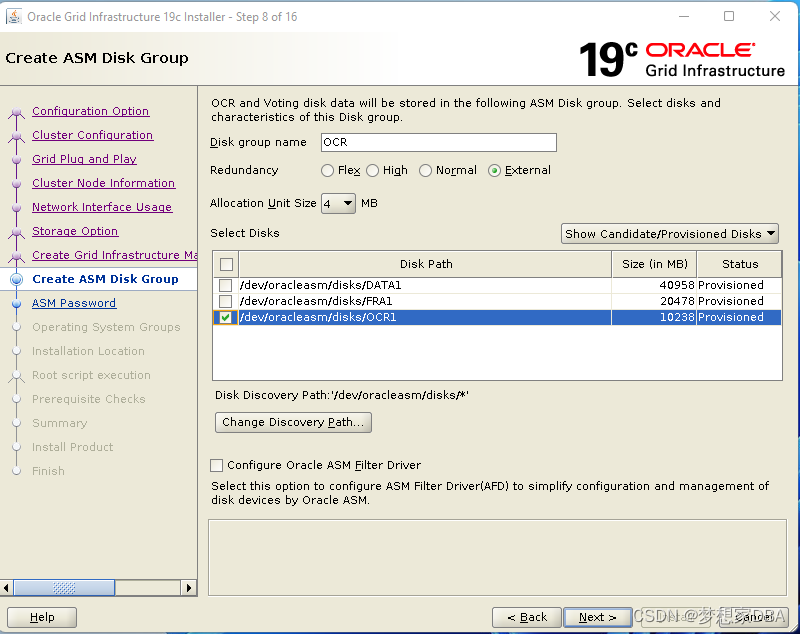Toggle the select-all disks header checkbox

click(226, 264)
